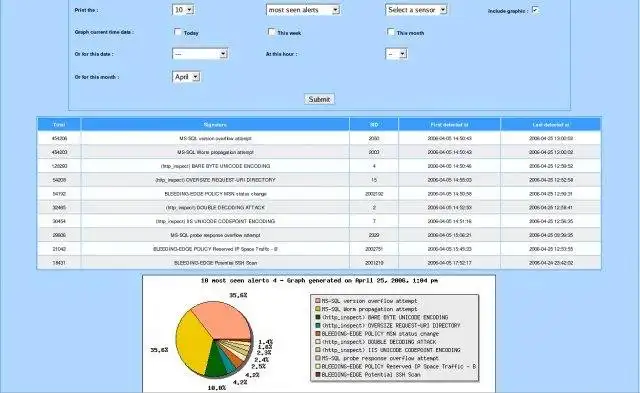Tick the This week checkbox

pyautogui.click(x=271, y=31)
